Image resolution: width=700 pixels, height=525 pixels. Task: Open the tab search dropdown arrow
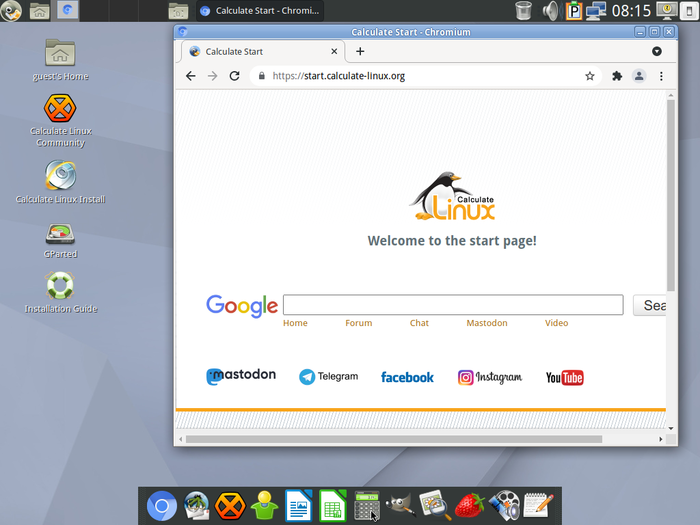coord(657,51)
